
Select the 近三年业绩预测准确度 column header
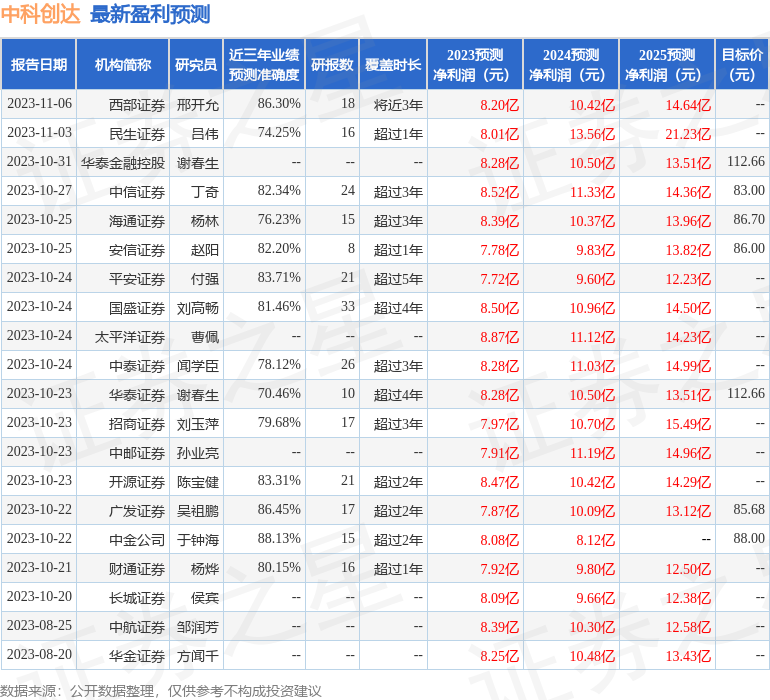point(264,64)
